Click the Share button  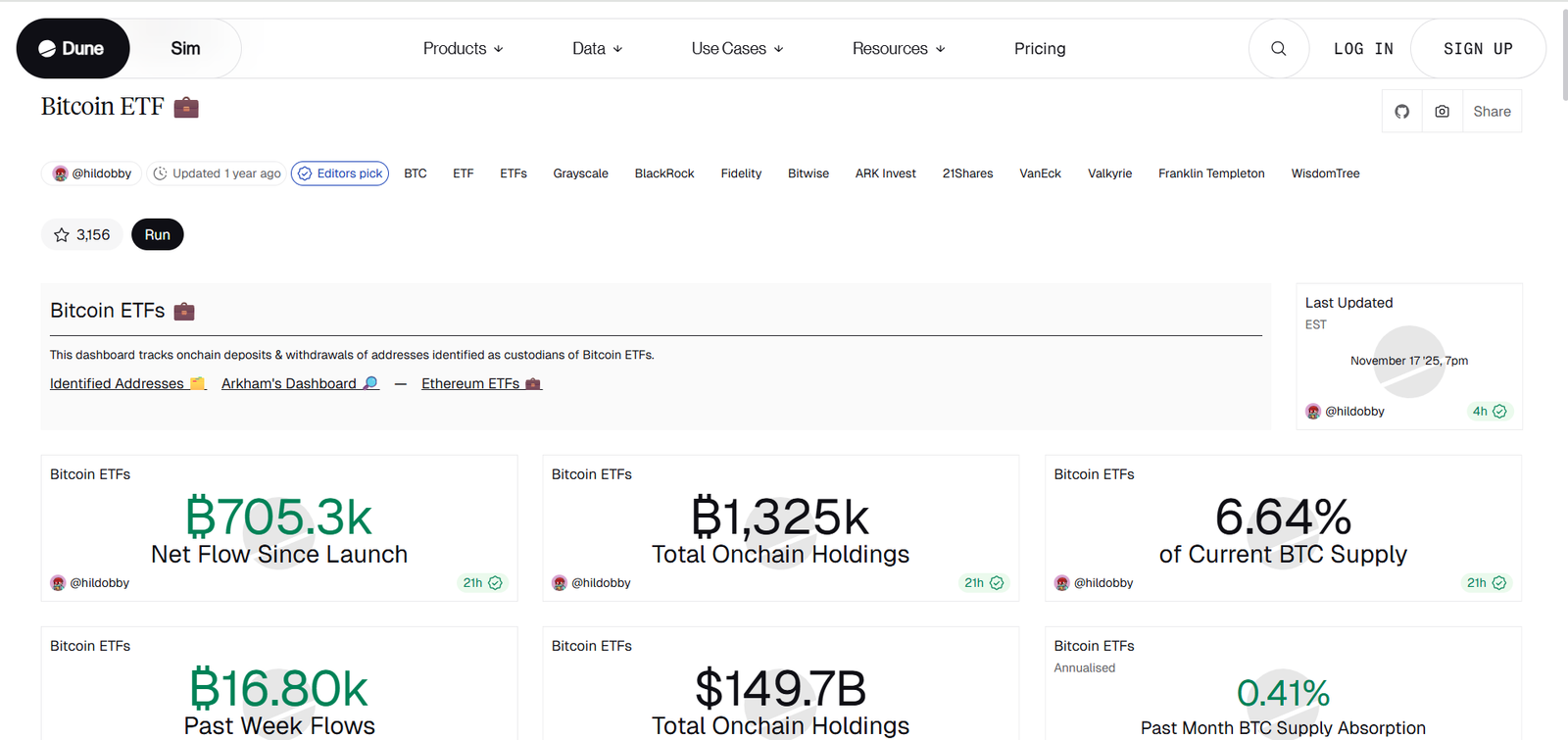(1491, 112)
